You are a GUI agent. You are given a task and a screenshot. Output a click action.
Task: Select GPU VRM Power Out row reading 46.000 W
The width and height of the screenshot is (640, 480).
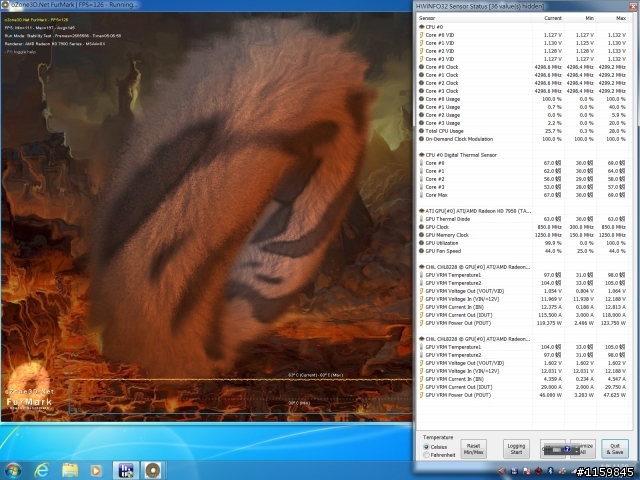pos(522,395)
